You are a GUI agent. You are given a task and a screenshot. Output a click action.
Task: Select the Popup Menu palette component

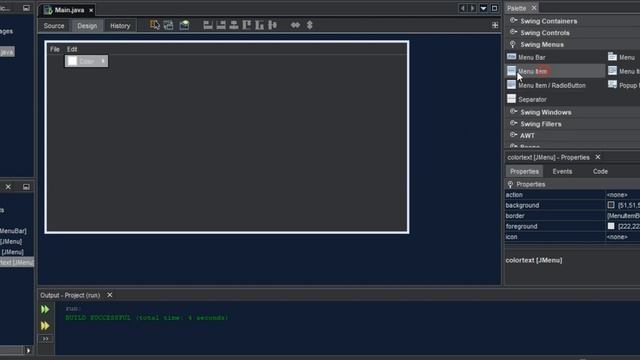pyautogui.click(x=624, y=85)
